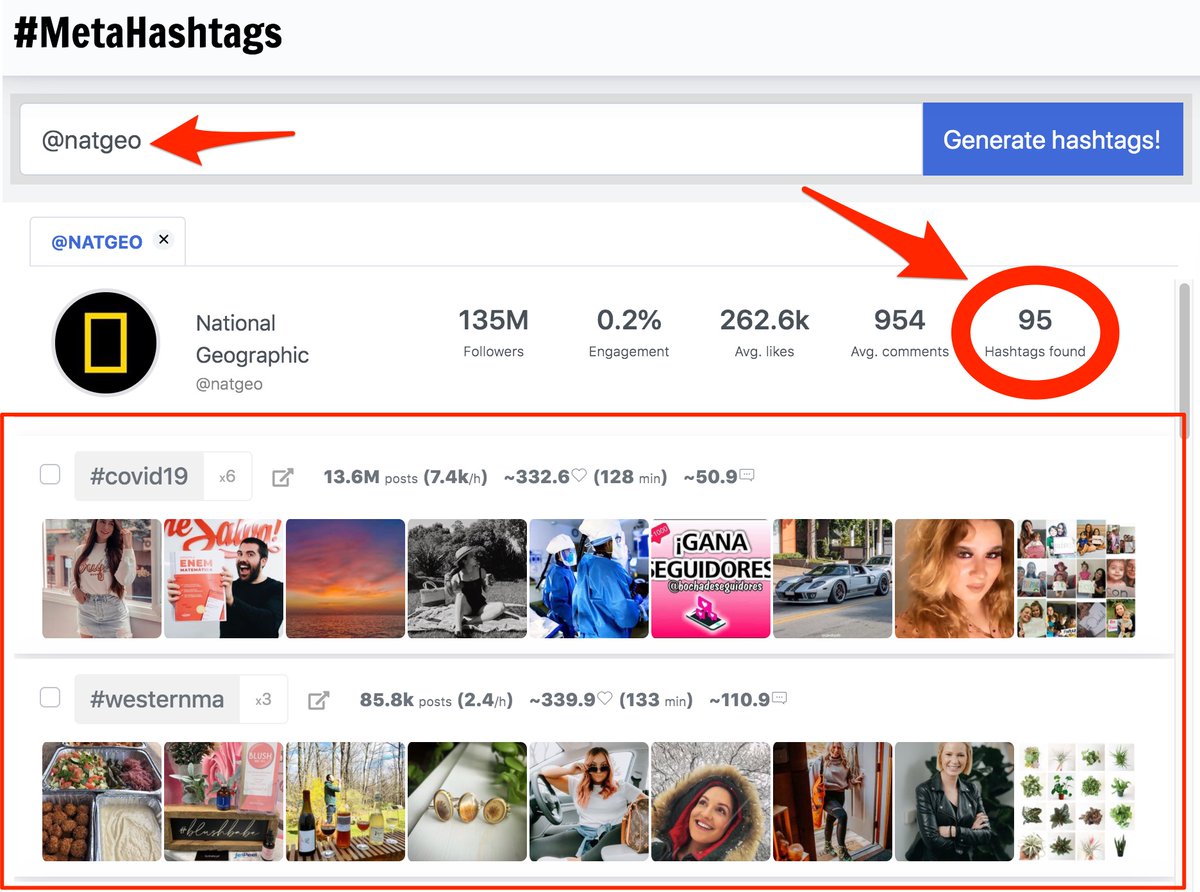Image resolution: width=1200 pixels, height=892 pixels.
Task: Click the @natgeo handle under the name
Action: click(x=229, y=384)
